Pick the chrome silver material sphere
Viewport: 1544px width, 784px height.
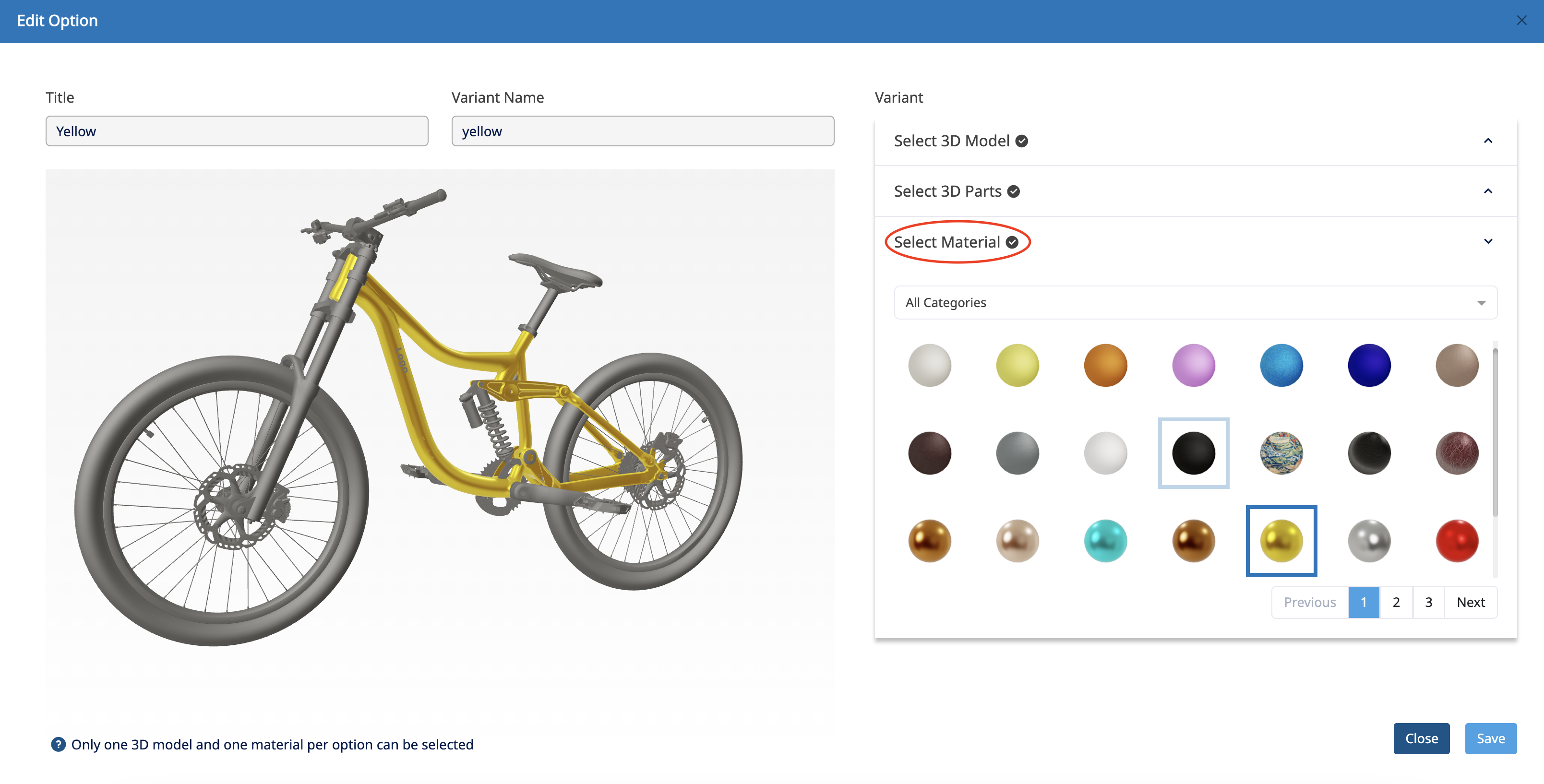pyautogui.click(x=1369, y=541)
